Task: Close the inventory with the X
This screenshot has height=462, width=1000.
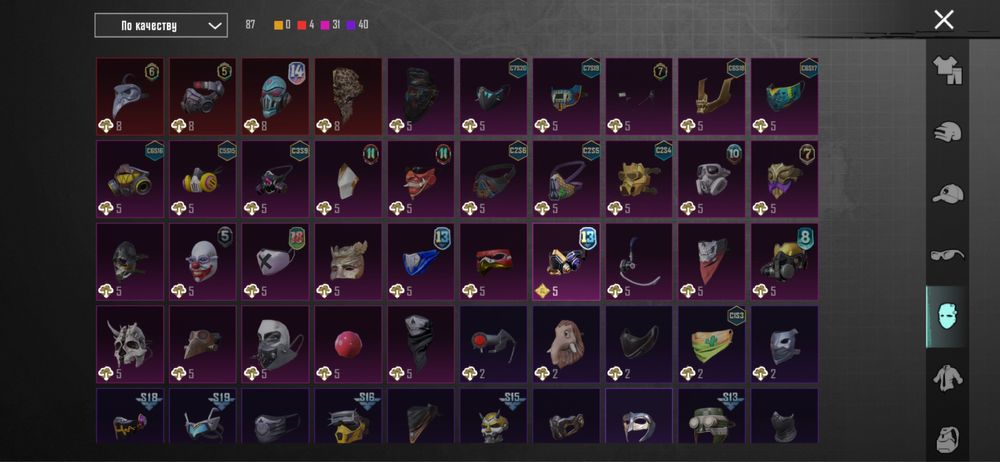Action: coord(944,20)
